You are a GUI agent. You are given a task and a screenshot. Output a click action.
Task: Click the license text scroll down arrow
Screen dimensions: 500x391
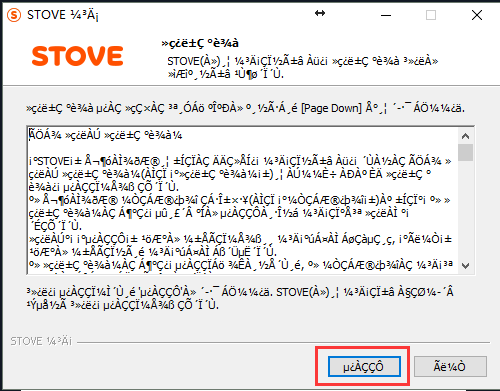pos(465,266)
